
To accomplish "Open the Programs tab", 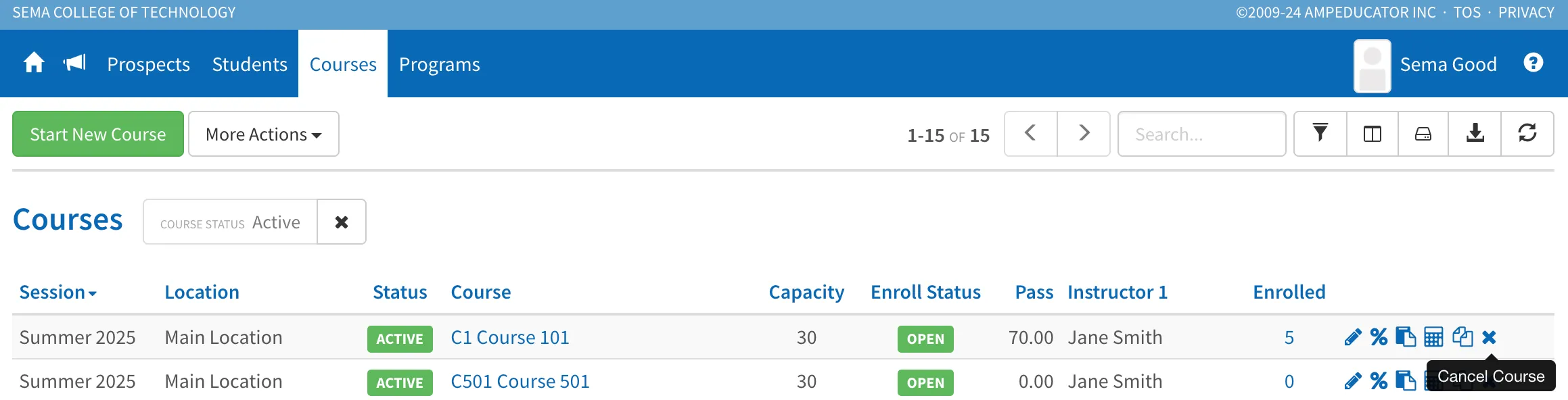I will click(x=440, y=64).
